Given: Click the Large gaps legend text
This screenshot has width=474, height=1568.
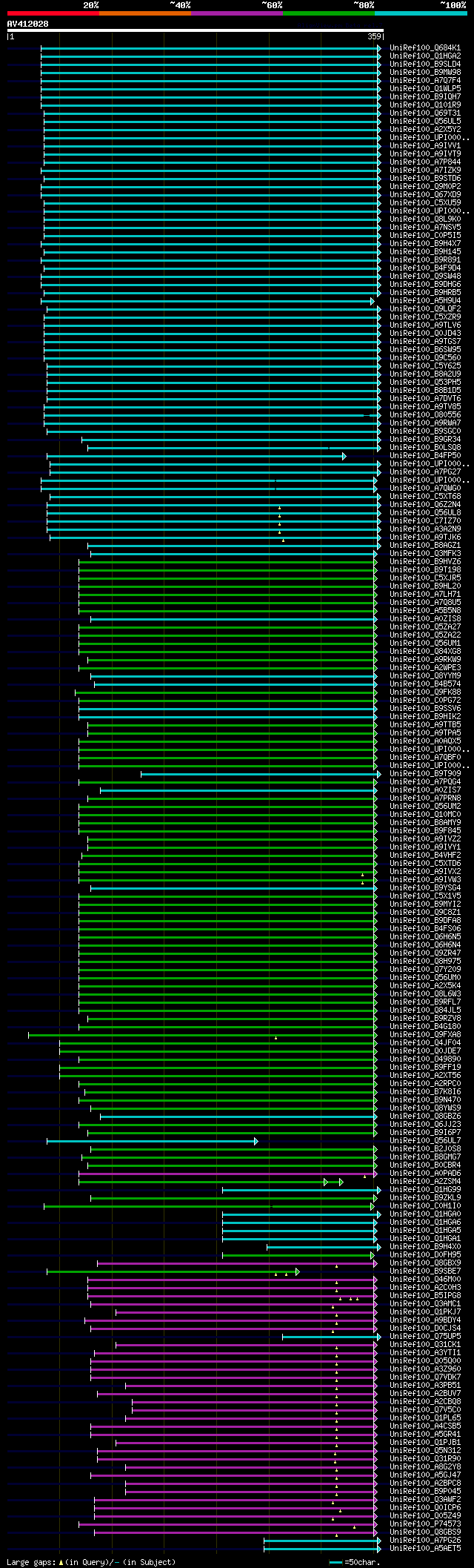Looking at the screenshot, I should (x=91, y=1562).
